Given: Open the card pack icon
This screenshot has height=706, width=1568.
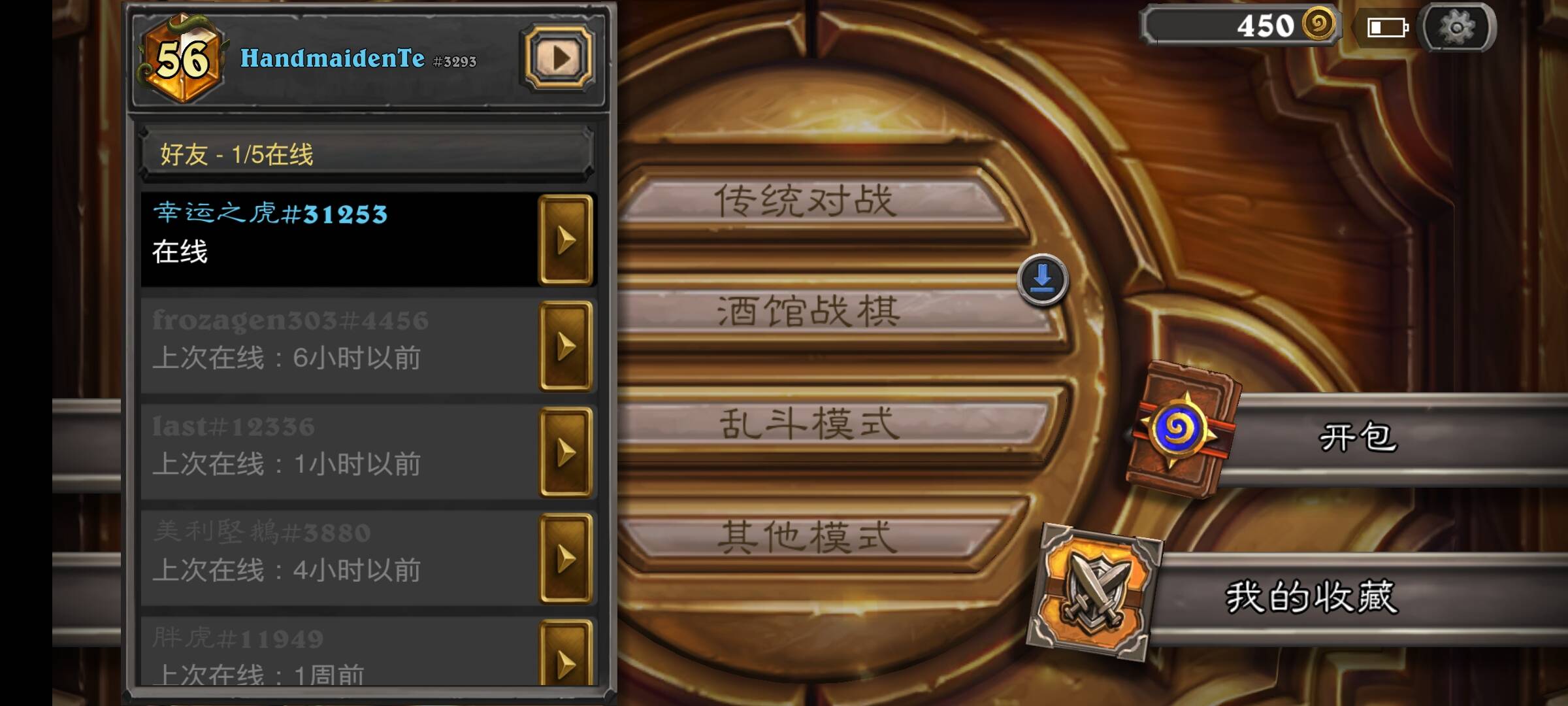Looking at the screenshot, I should click(x=1183, y=429).
